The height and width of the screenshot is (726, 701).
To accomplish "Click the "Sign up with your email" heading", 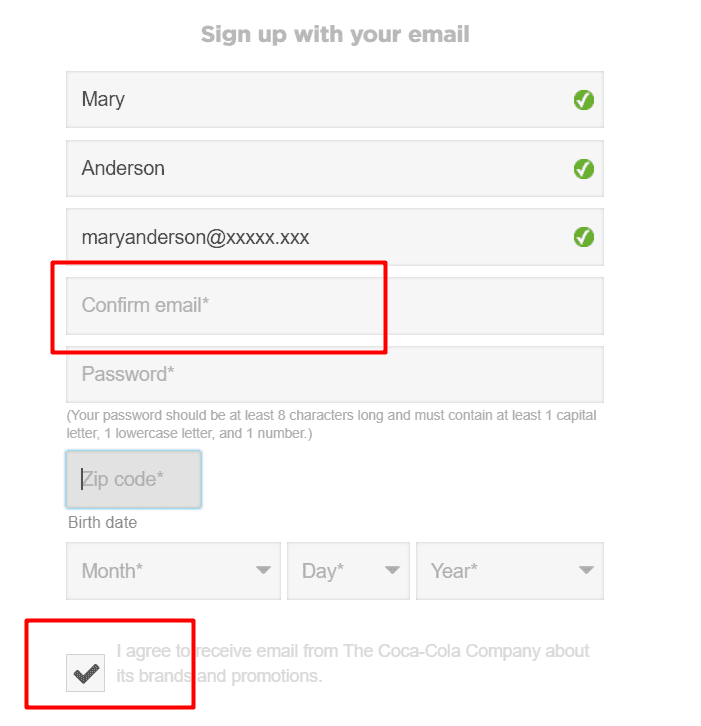I will [335, 35].
